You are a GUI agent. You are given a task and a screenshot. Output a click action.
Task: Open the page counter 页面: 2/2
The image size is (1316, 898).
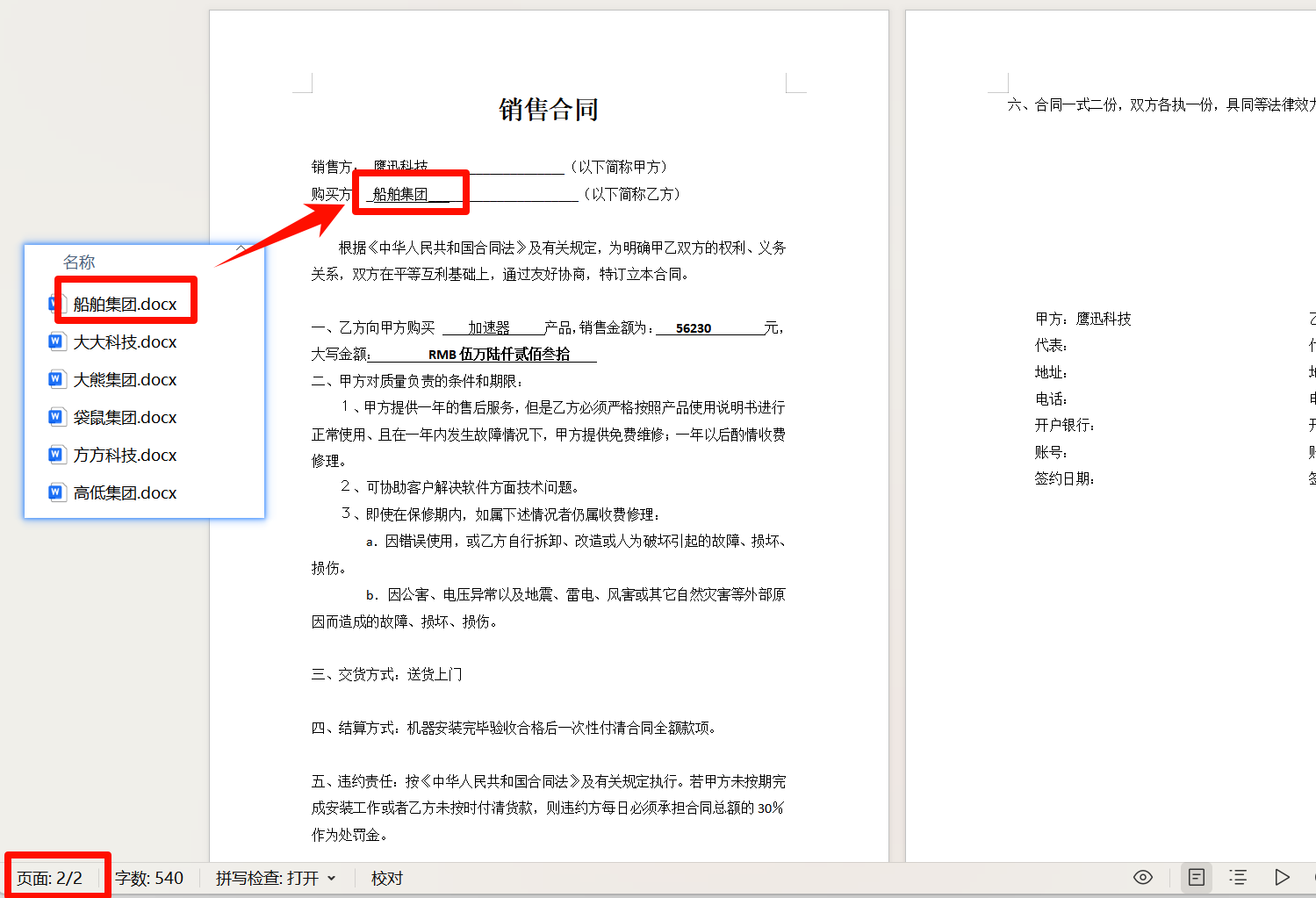click(50, 875)
